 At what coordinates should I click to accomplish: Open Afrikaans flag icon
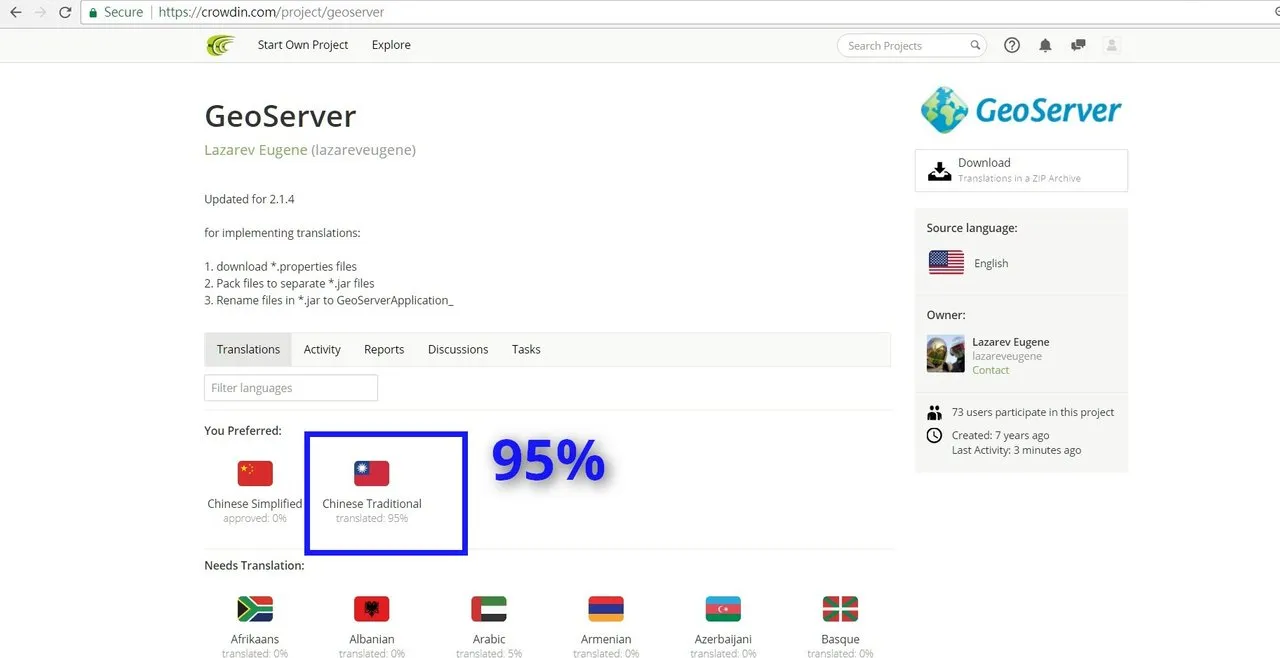tap(255, 609)
